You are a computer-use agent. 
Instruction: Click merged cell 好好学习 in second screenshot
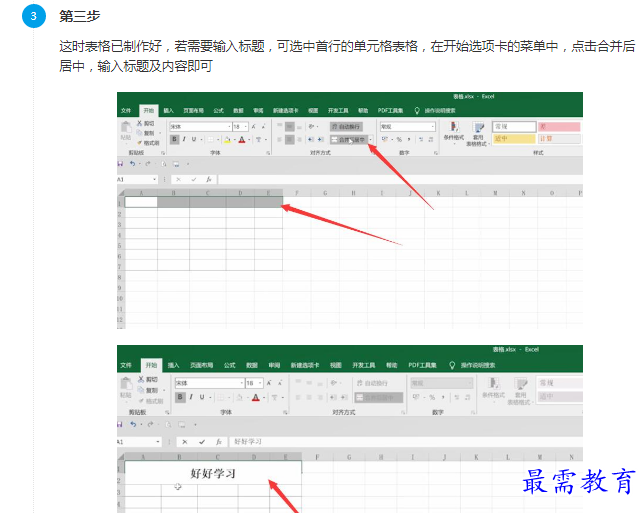213,473
